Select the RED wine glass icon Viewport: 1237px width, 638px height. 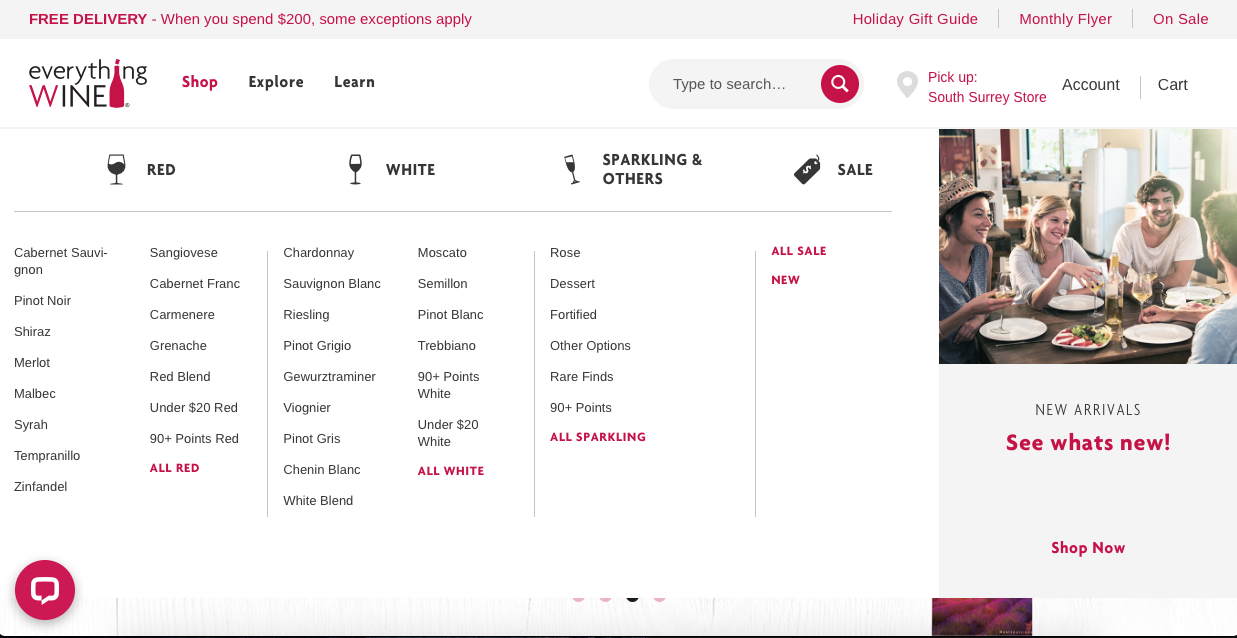[x=114, y=167]
